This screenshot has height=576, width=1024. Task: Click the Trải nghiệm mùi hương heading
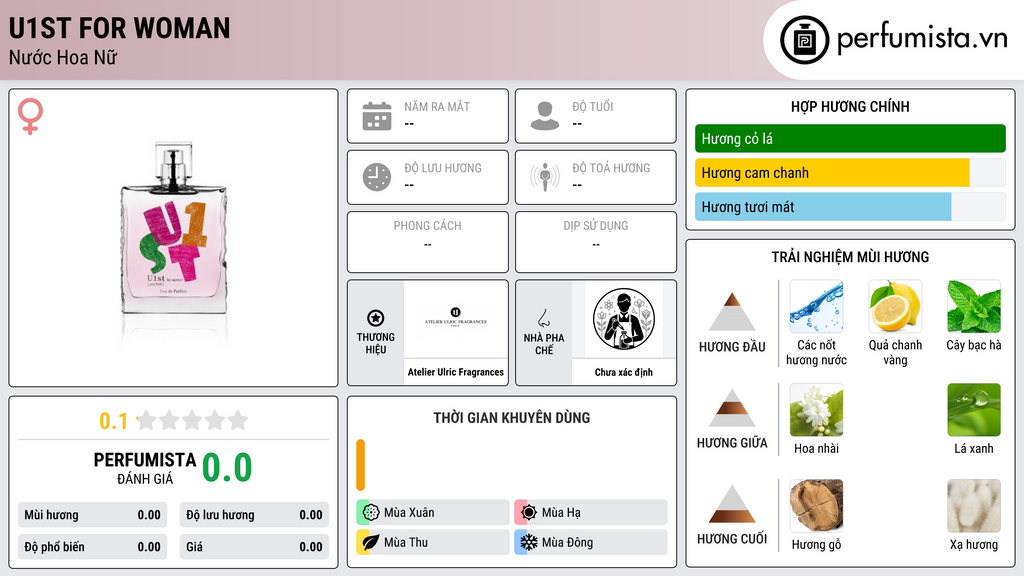coord(850,257)
